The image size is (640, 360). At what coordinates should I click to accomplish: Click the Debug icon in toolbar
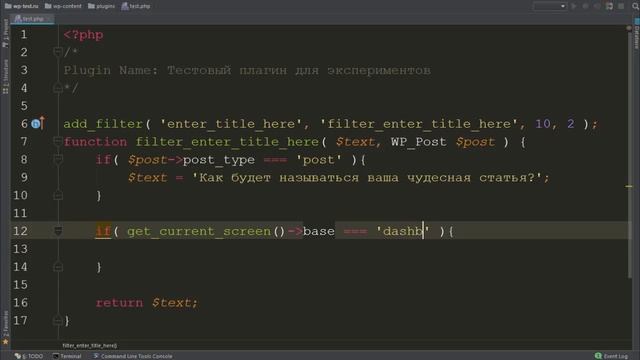pyautogui.click(x=586, y=6)
